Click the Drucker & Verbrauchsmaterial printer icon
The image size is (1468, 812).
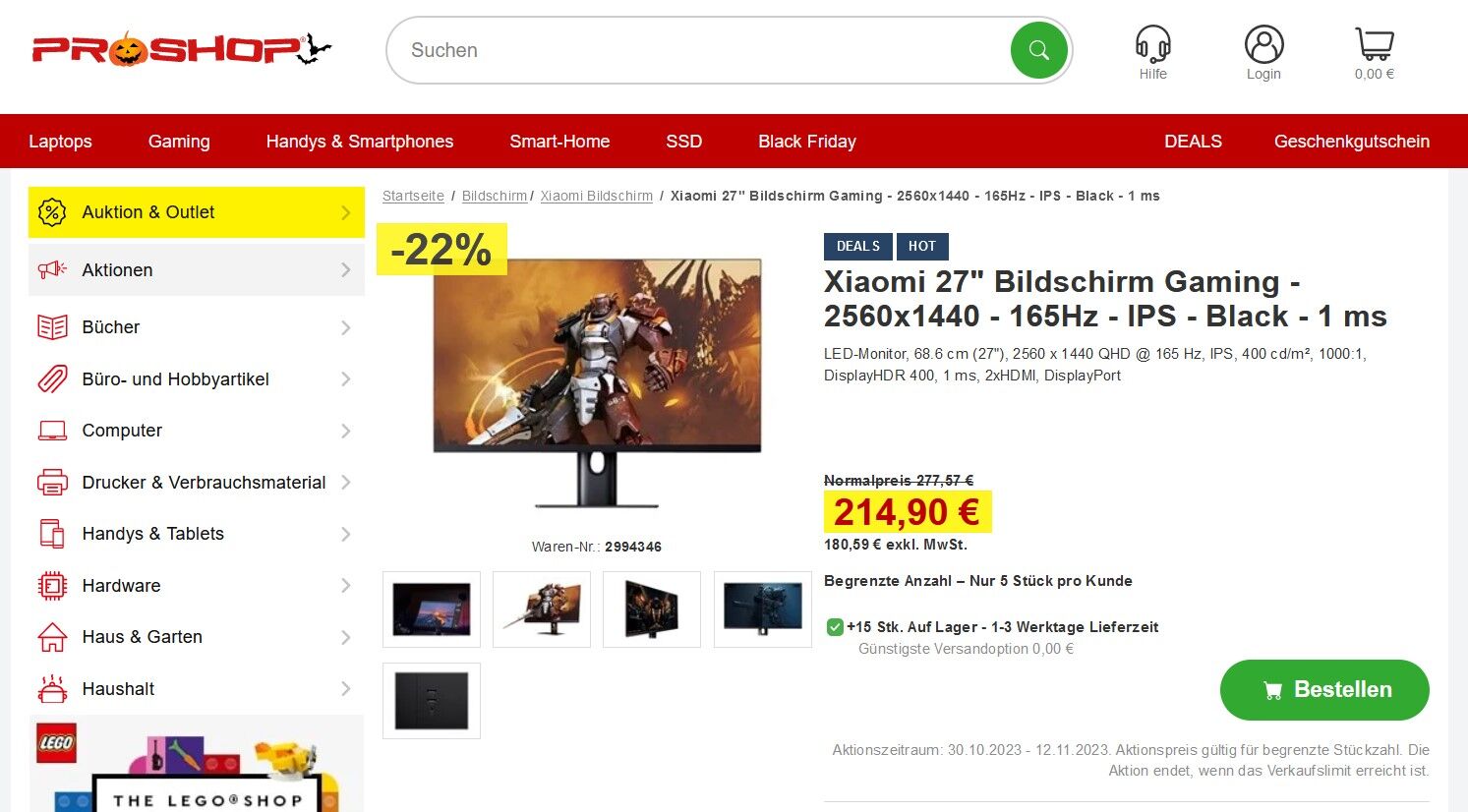(52, 483)
